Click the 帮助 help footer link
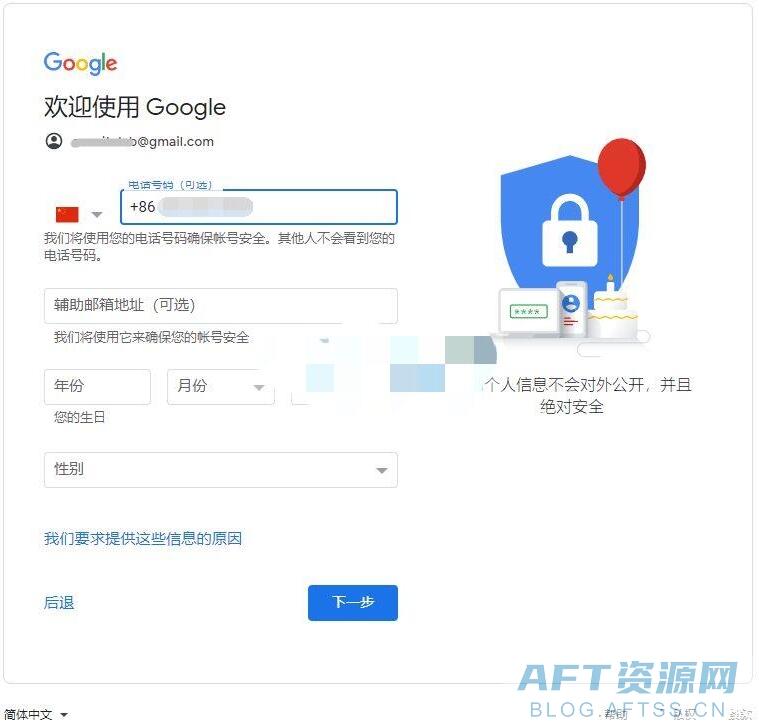 pyautogui.click(x=616, y=714)
